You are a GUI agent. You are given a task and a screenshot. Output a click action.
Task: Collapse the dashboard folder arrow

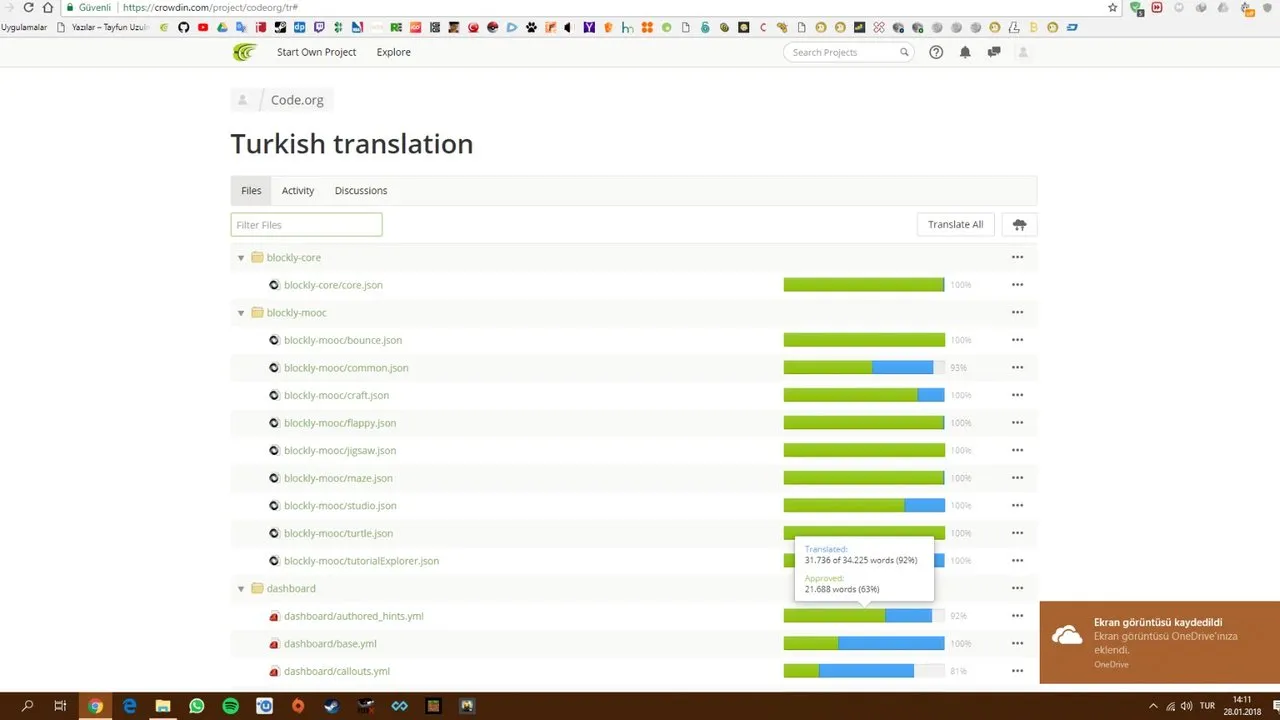[x=241, y=589]
